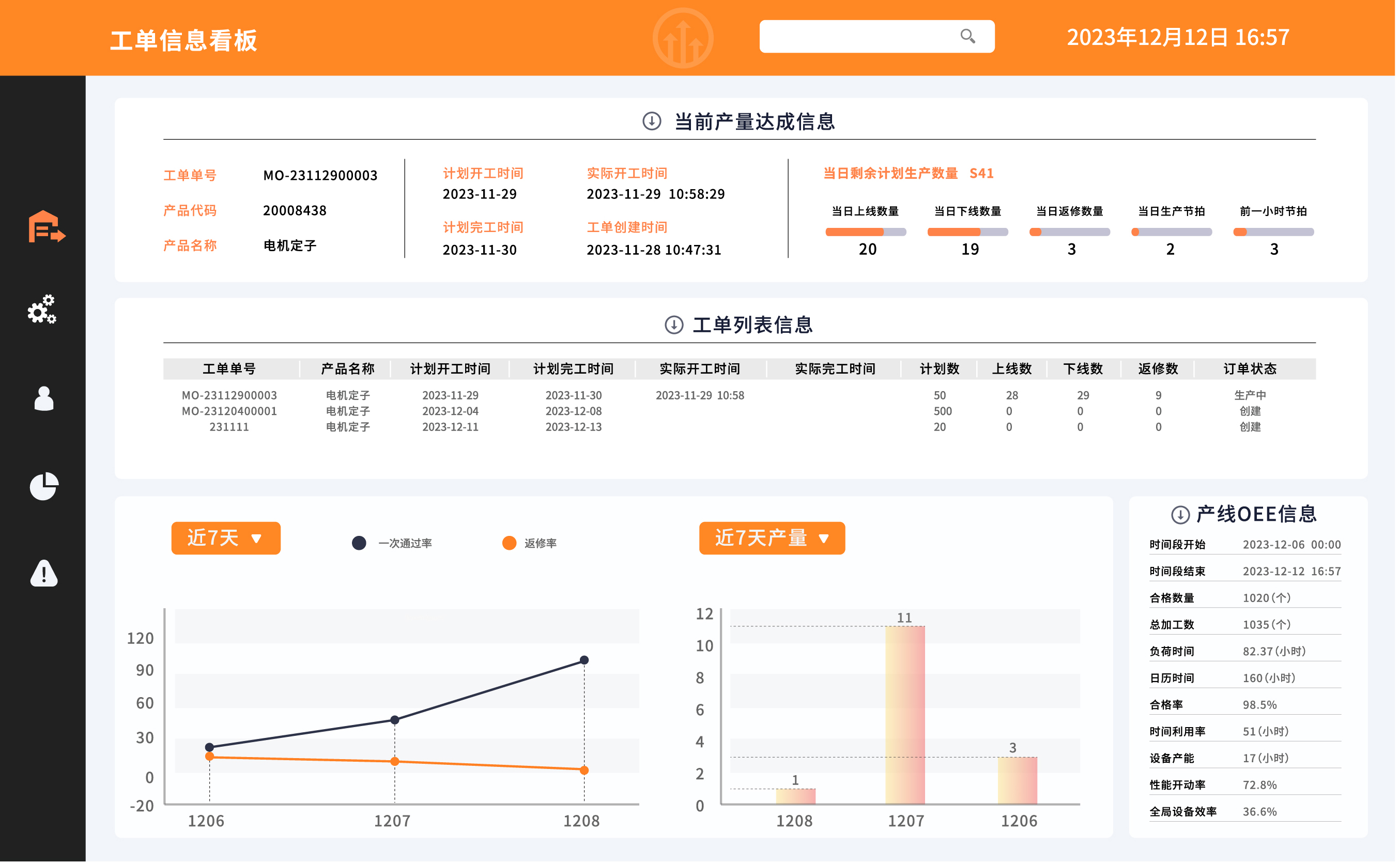The height and width of the screenshot is (863, 1400).
Task: Select work order row 231111
Action: (x=229, y=427)
